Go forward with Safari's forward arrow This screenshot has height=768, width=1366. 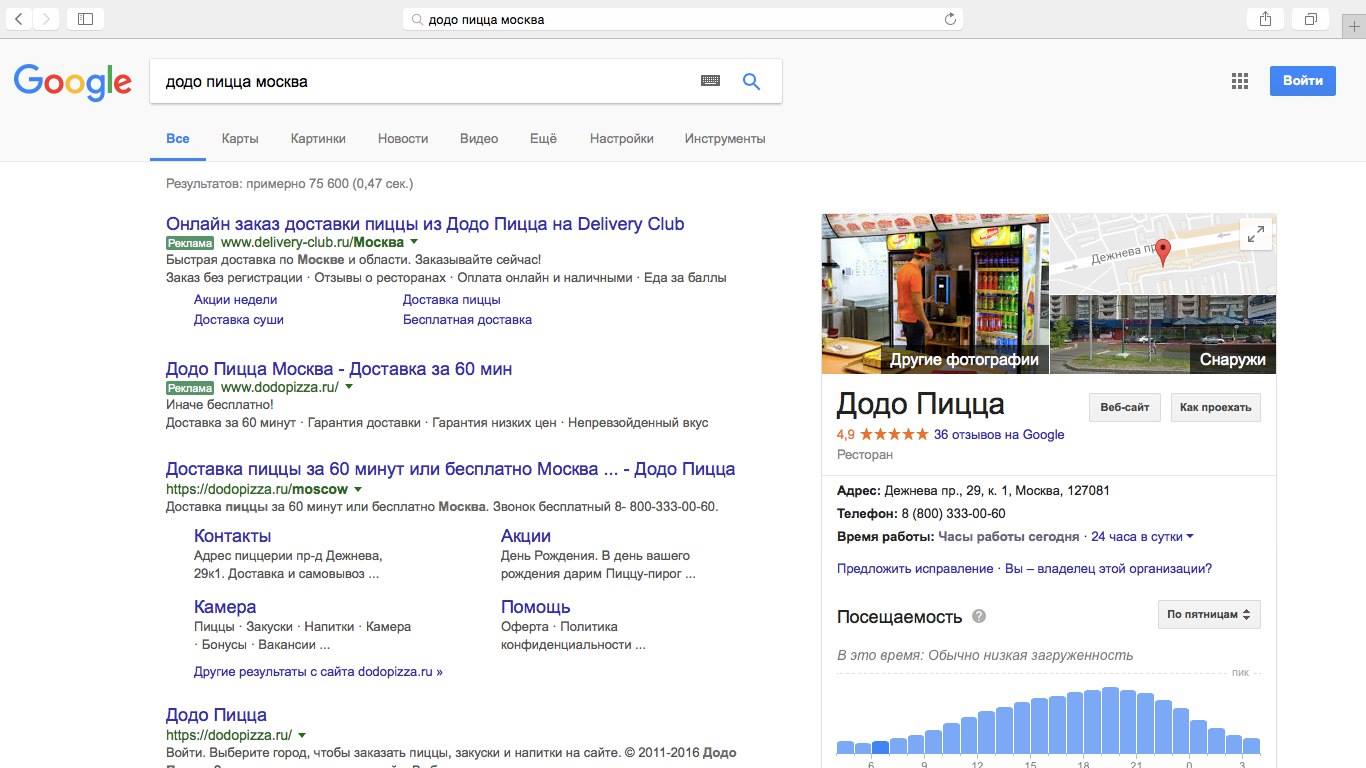47,19
